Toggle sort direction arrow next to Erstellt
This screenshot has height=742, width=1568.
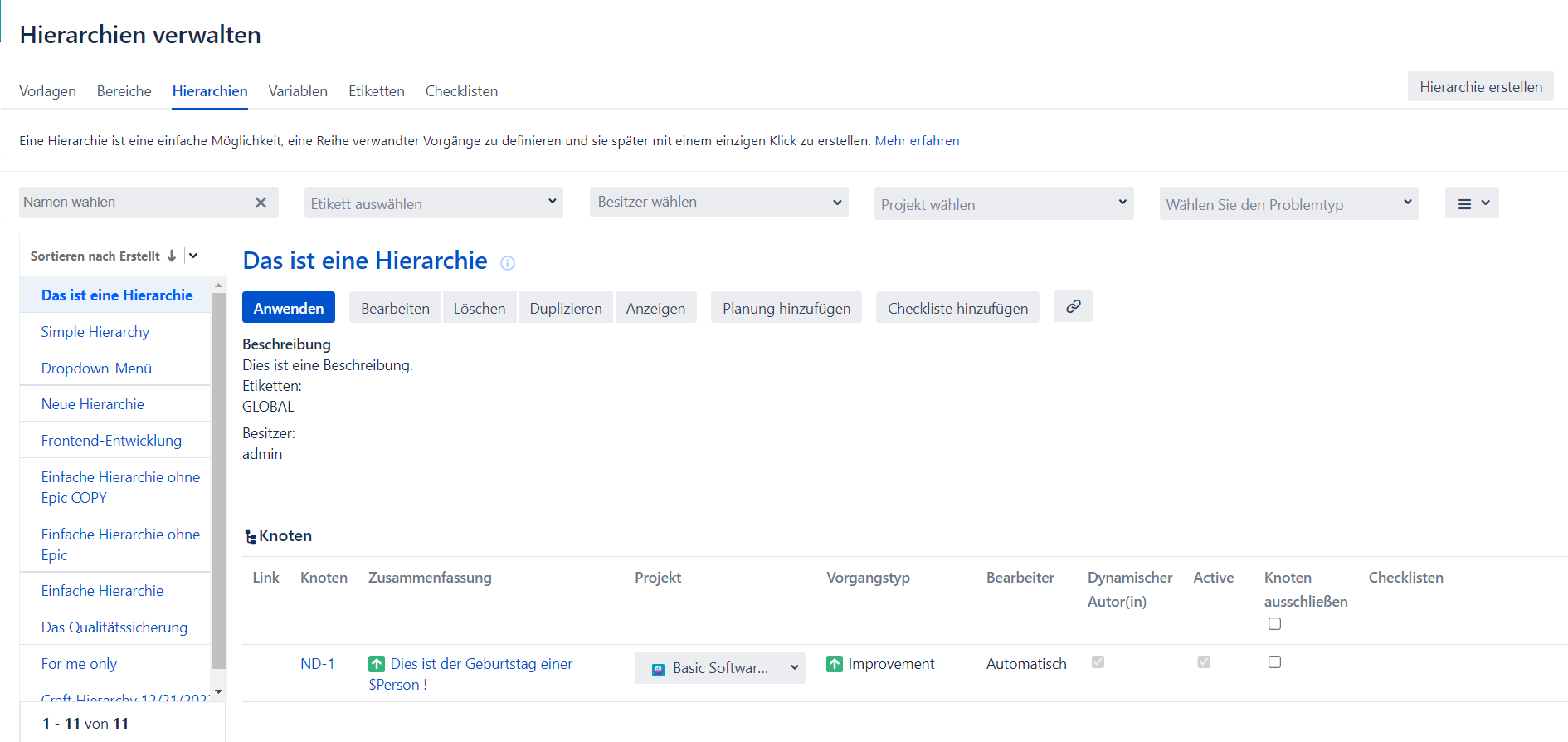point(172,256)
